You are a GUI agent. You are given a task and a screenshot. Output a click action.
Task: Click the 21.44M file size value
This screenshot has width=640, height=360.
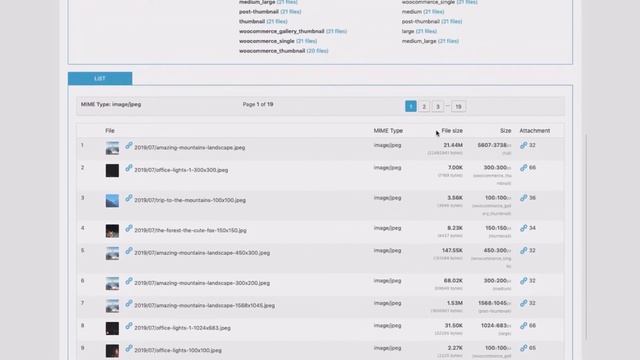[x=453, y=145]
